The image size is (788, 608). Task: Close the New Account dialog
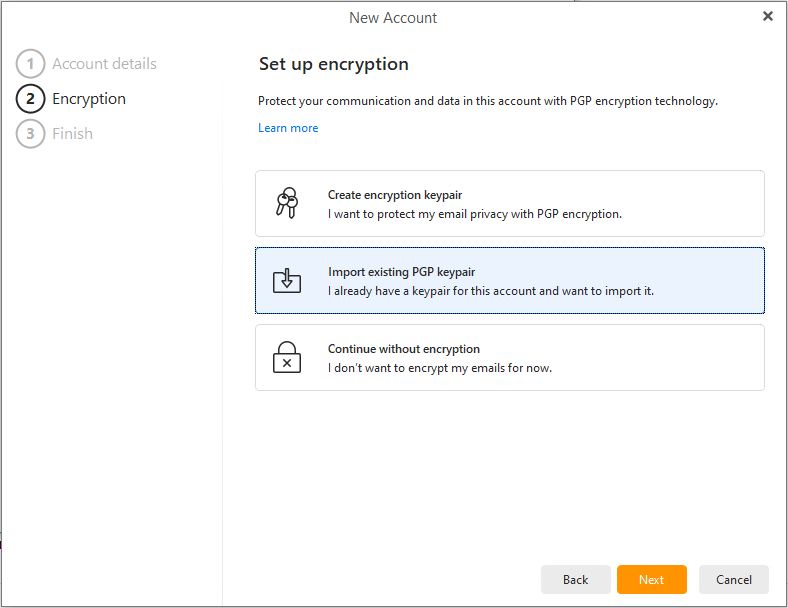[x=767, y=16]
